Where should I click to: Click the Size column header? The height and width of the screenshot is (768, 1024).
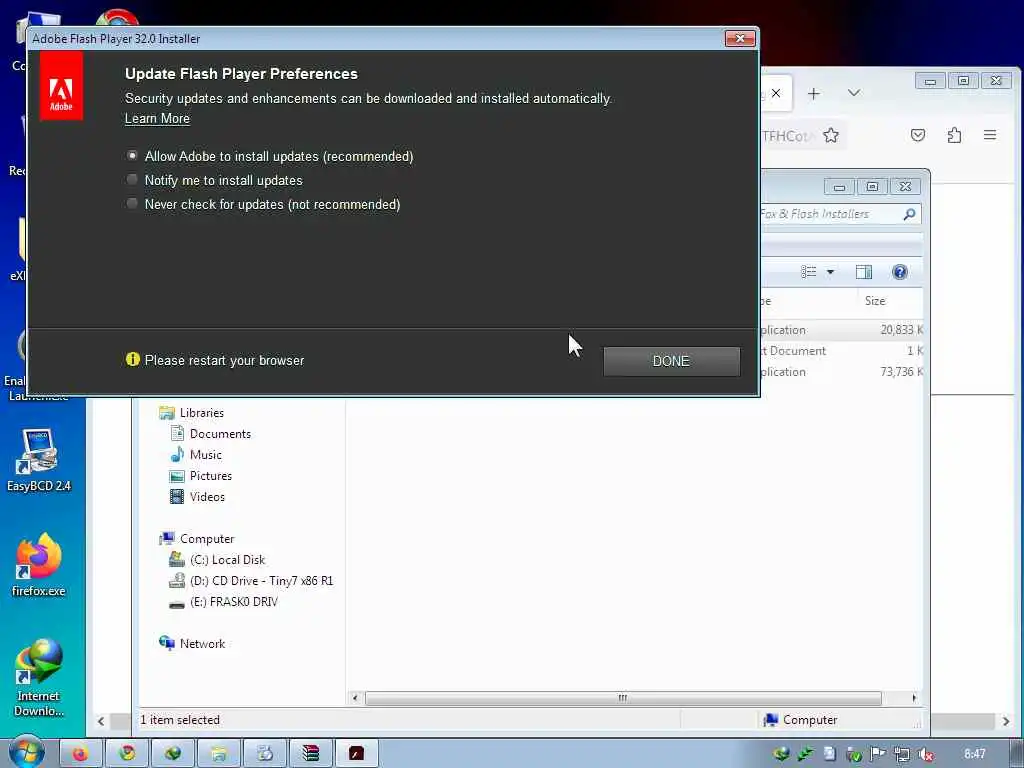click(875, 300)
